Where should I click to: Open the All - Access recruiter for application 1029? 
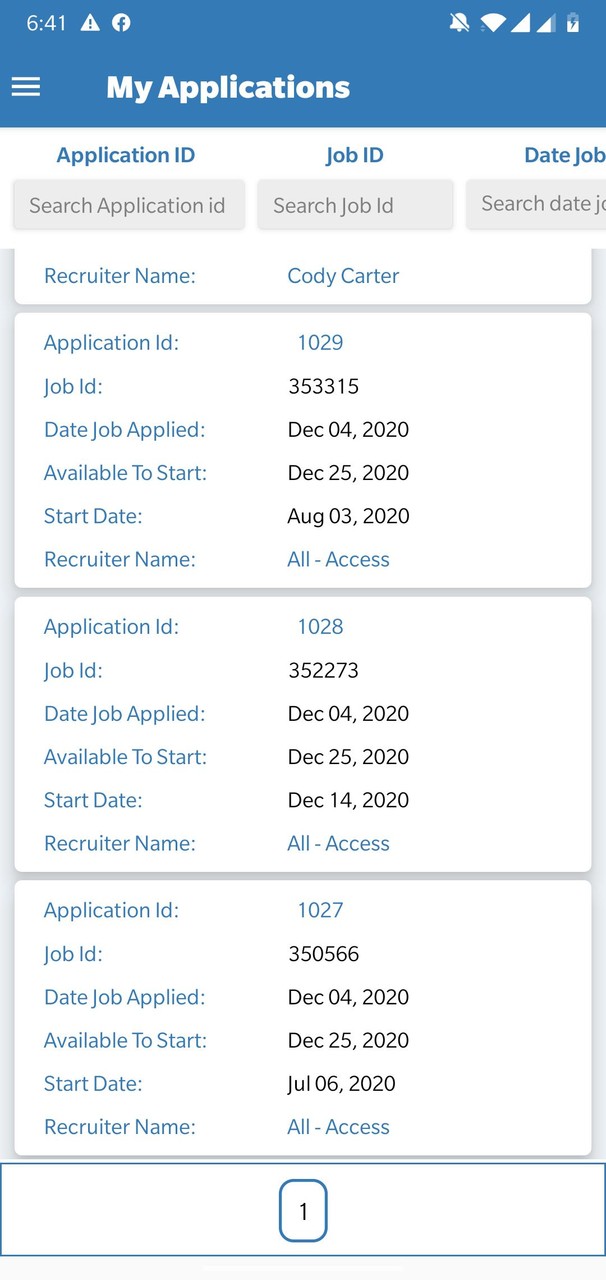pyautogui.click(x=338, y=559)
